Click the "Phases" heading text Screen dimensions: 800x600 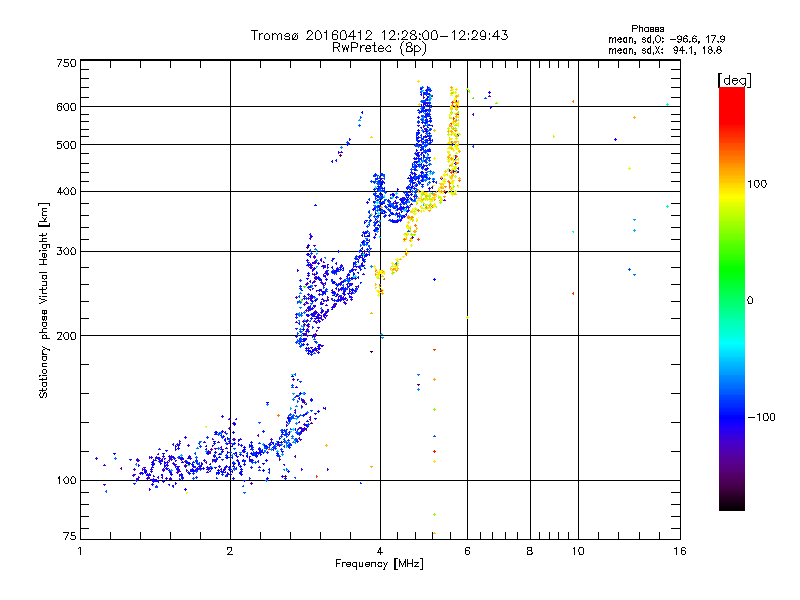click(647, 29)
